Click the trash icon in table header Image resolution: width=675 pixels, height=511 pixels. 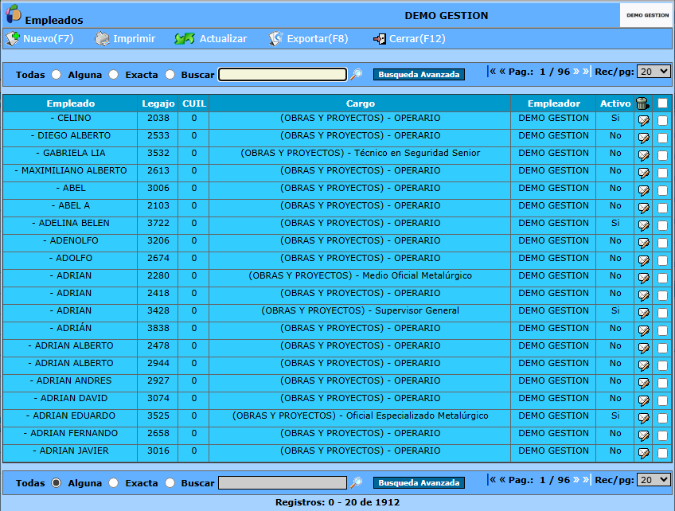coord(642,103)
